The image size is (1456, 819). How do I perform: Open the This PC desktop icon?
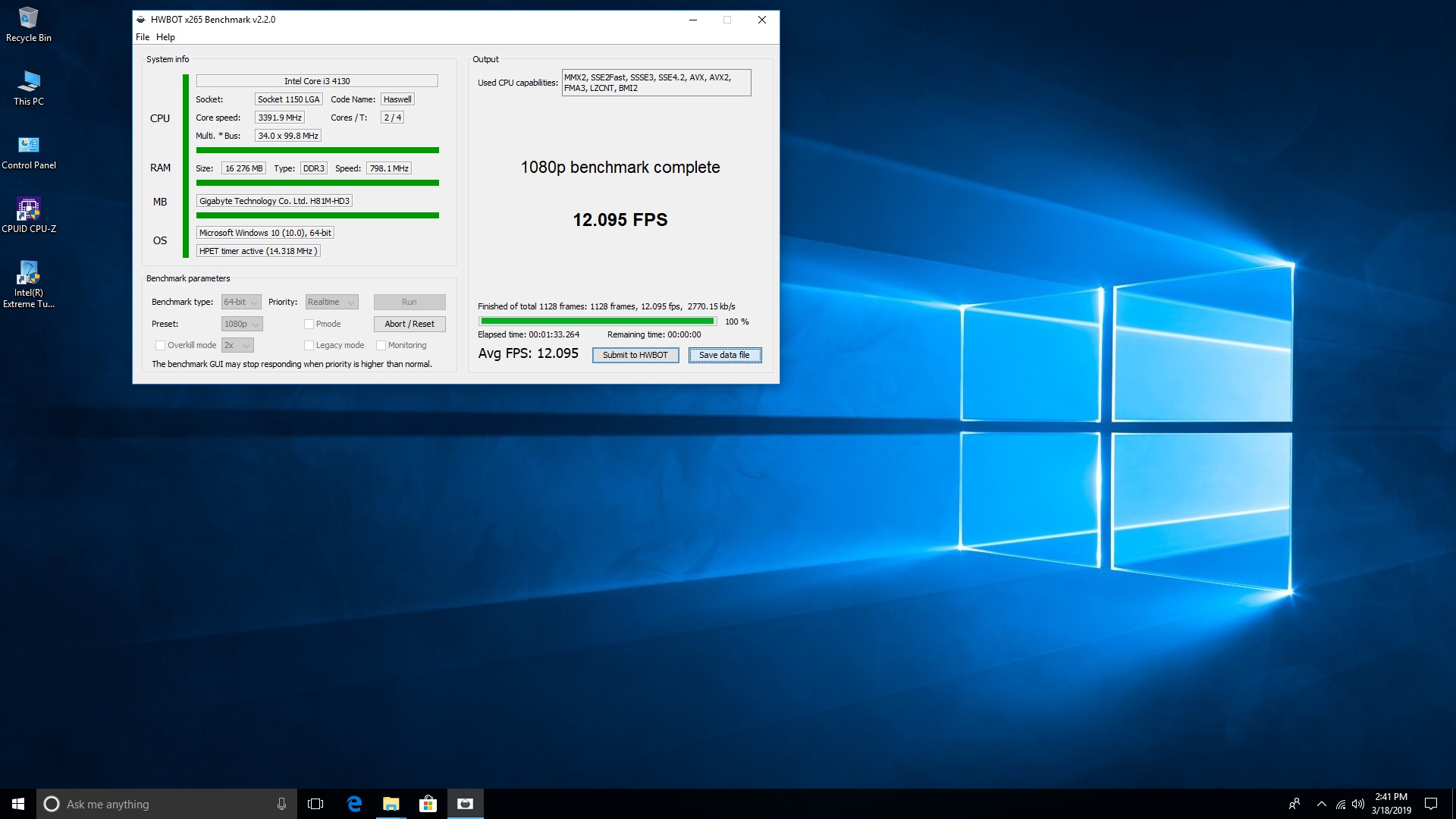tap(28, 88)
